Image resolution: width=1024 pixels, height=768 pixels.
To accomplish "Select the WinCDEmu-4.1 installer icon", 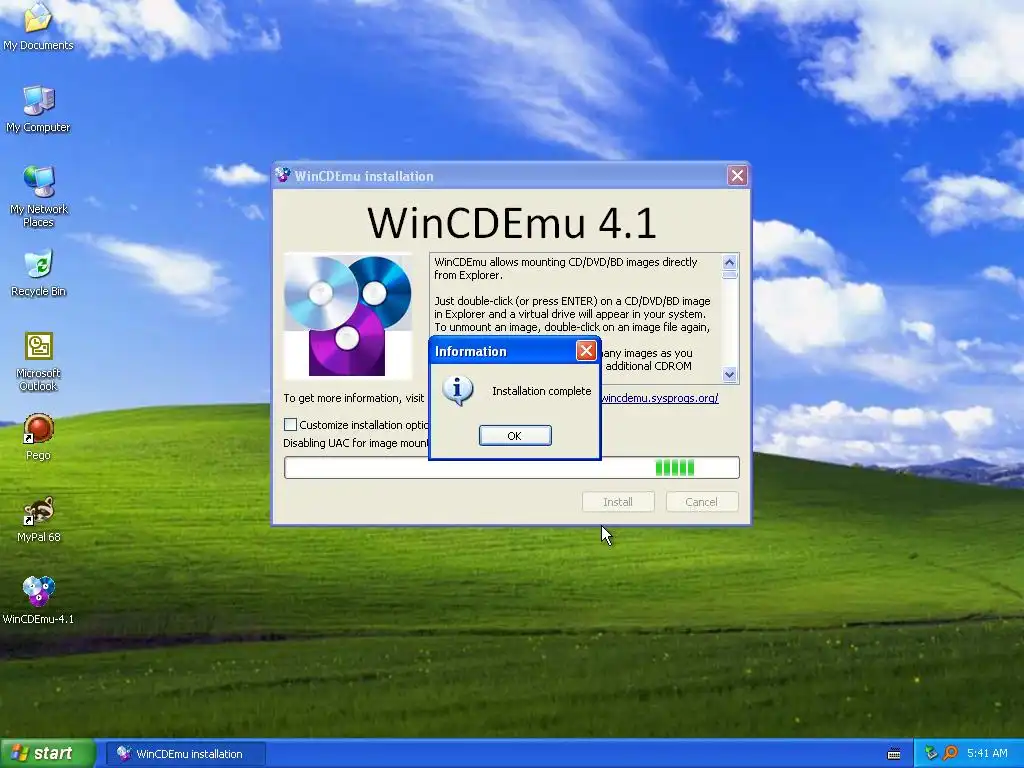I will [x=39, y=601].
